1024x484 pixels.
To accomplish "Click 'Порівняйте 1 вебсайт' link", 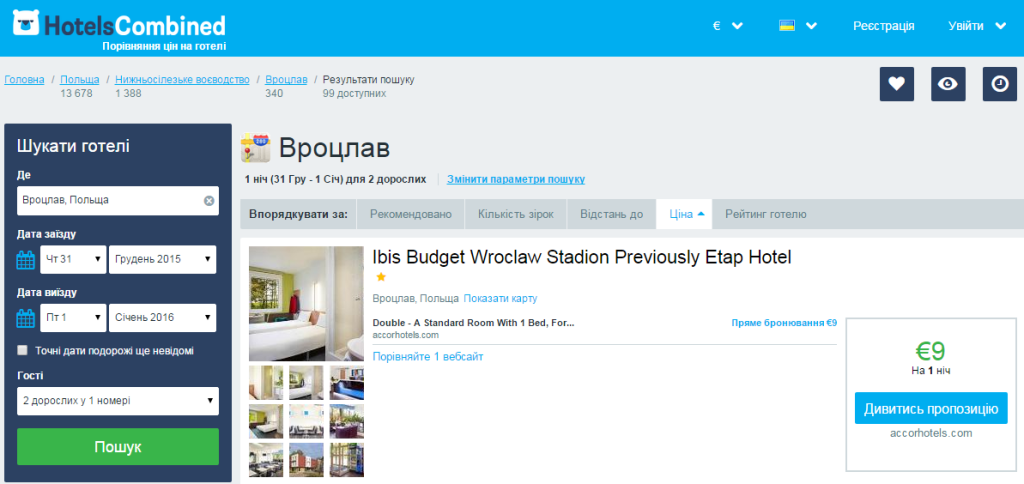I will tap(428, 357).
